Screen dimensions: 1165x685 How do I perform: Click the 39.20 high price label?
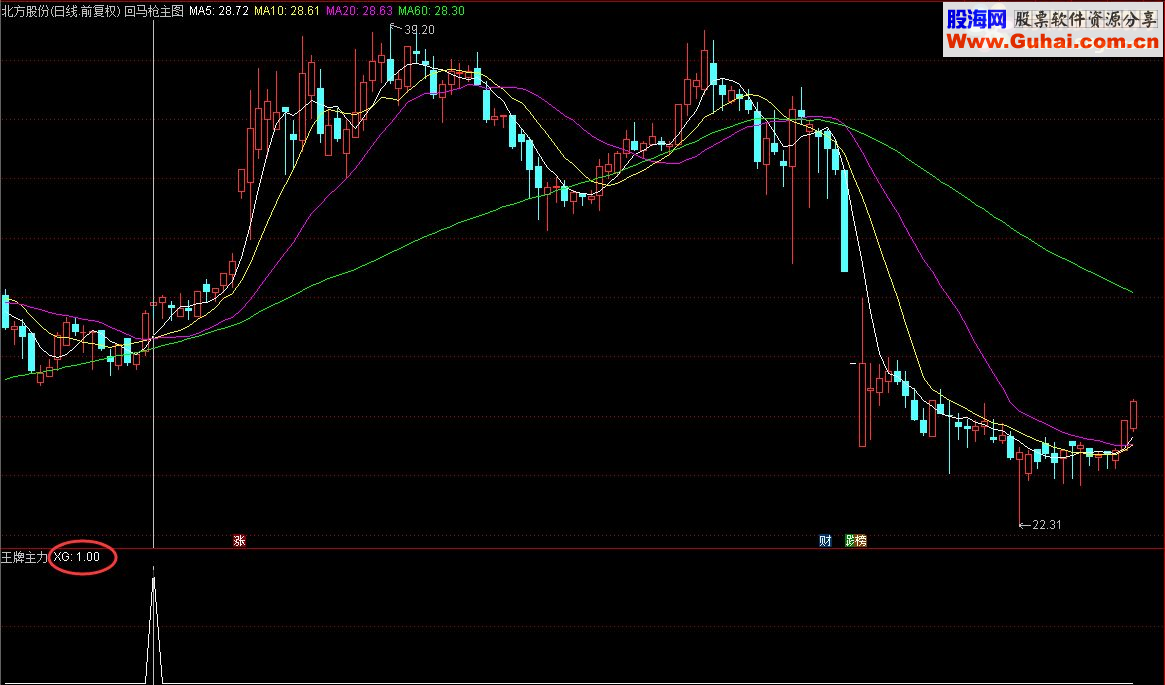click(x=419, y=30)
